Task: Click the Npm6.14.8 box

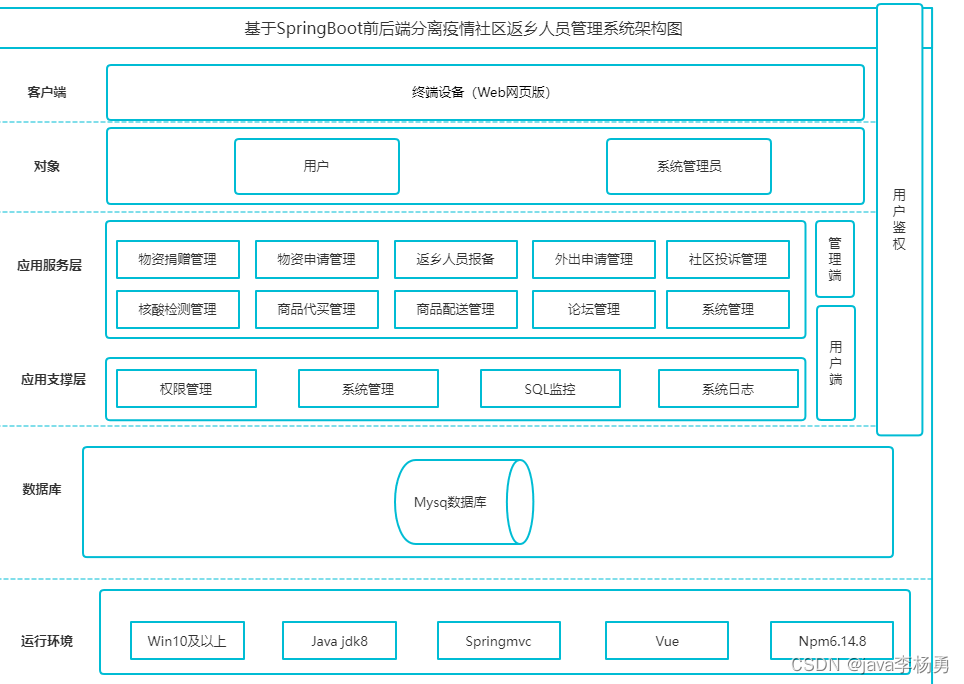Action: pos(832,640)
